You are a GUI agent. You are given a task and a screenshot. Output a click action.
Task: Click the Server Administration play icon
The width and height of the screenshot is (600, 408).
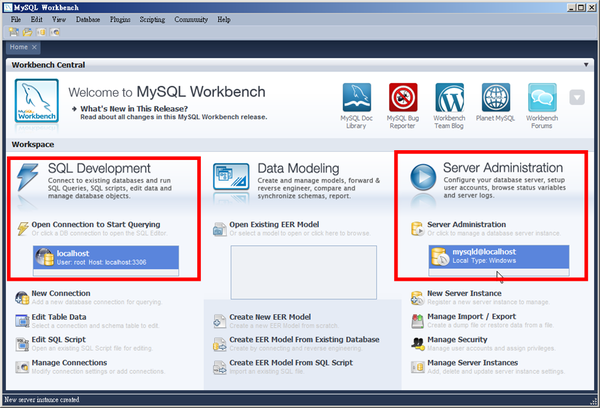[423, 177]
